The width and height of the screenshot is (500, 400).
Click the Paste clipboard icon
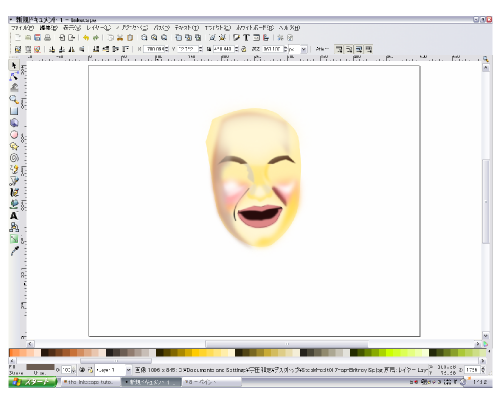tap(130, 38)
